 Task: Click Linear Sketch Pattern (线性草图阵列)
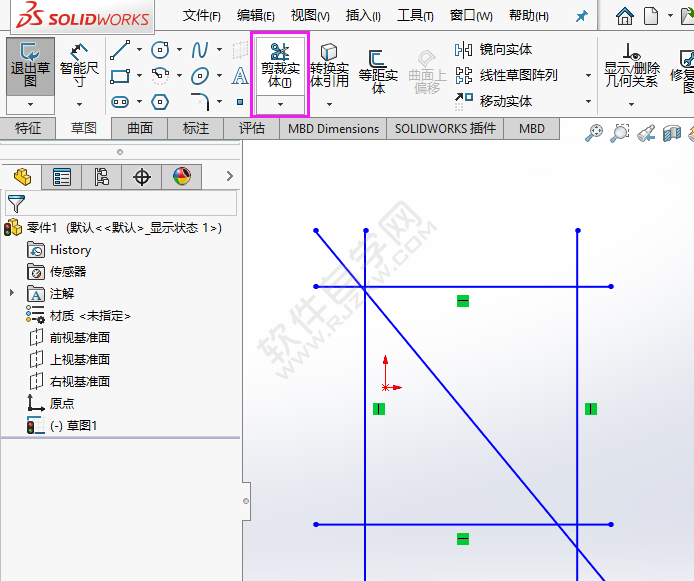[506, 75]
